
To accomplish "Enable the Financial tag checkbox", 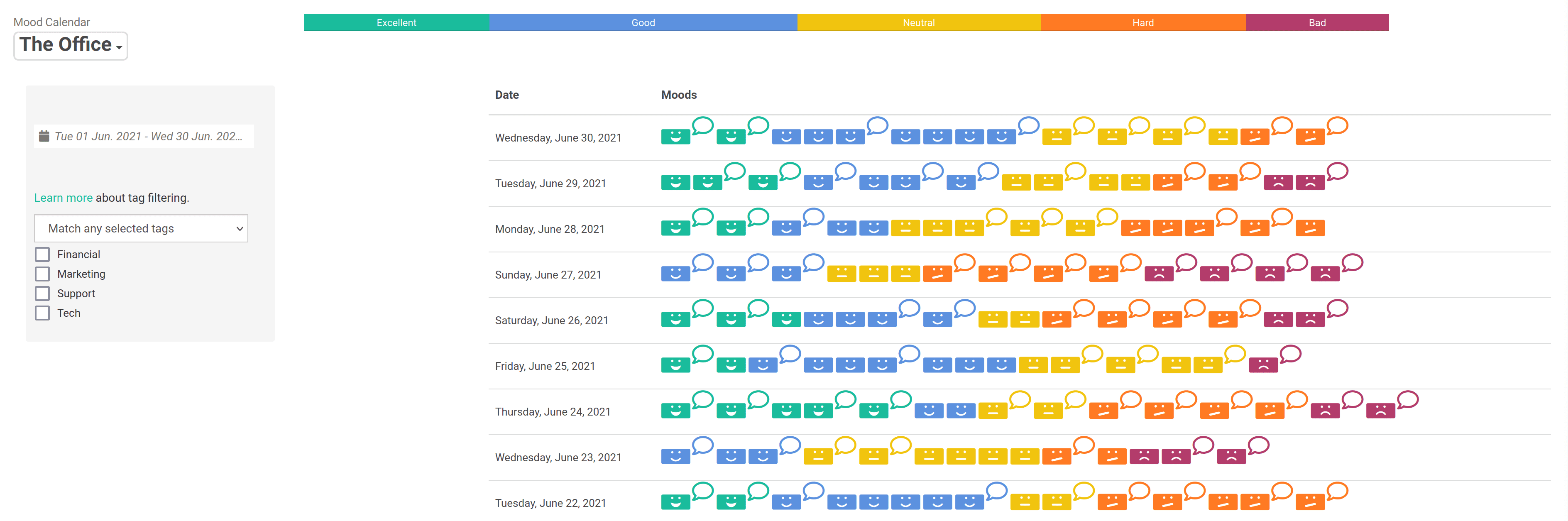I will click(42, 254).
